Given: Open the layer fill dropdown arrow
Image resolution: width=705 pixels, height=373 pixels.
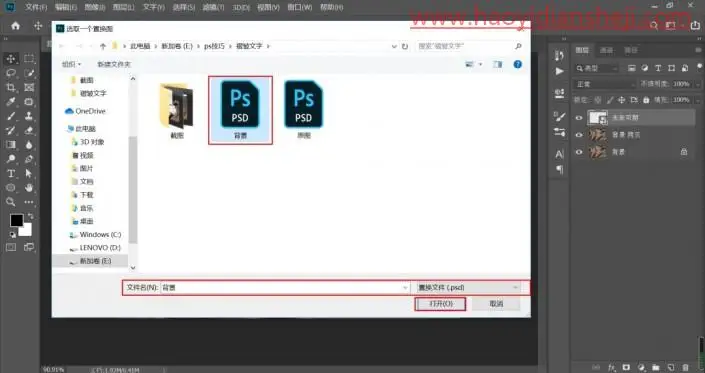Looking at the screenshot, I should (x=697, y=100).
